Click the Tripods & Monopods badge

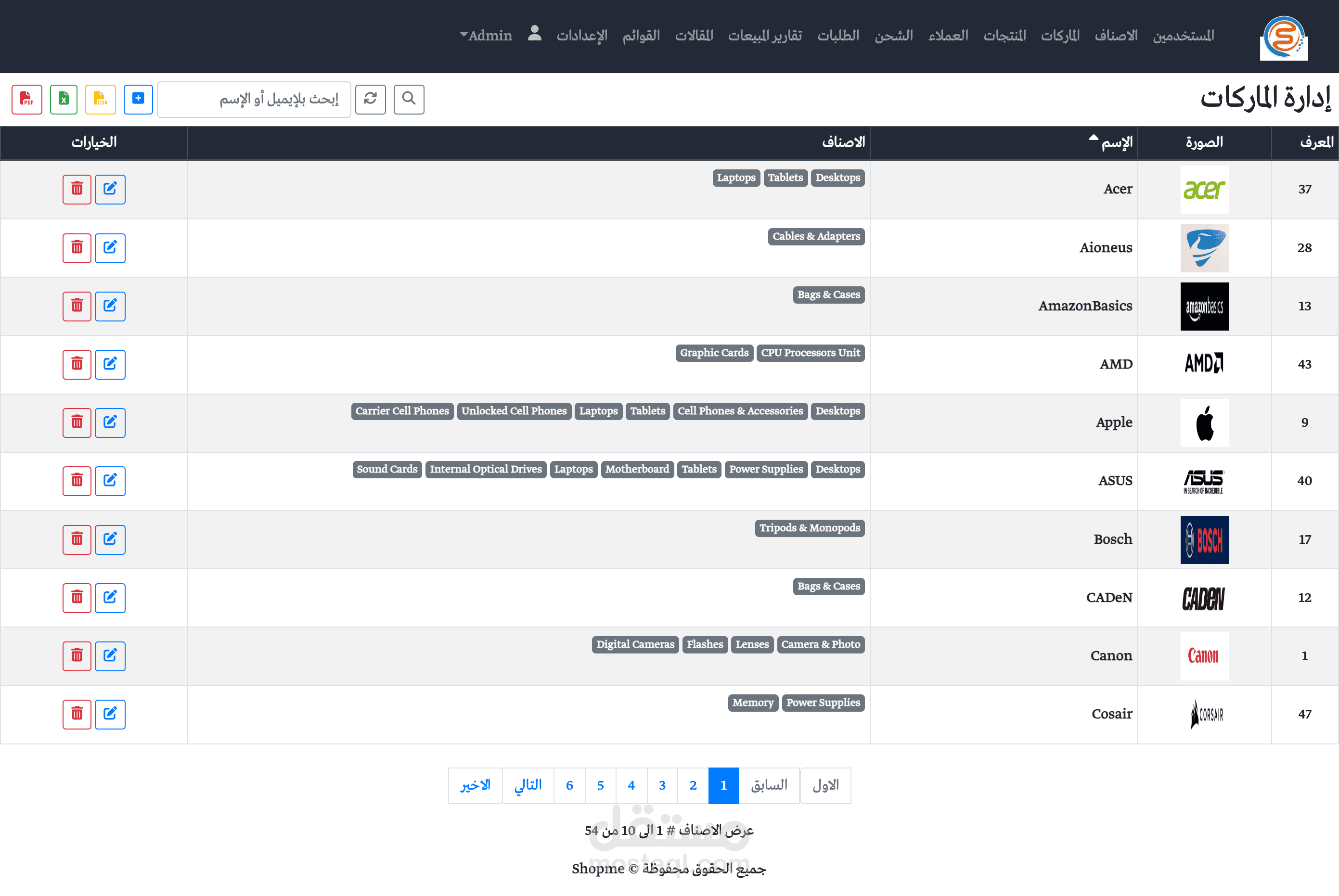[810, 527]
